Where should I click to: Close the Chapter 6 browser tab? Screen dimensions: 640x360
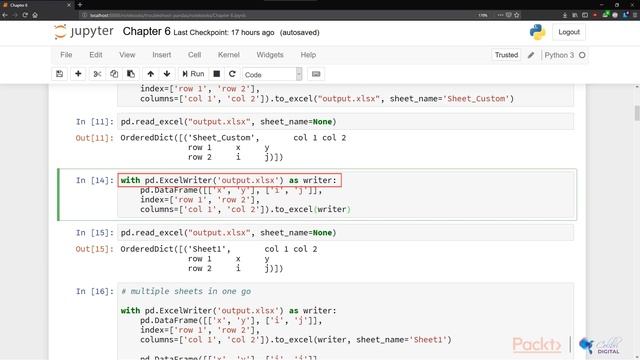[69, 5]
